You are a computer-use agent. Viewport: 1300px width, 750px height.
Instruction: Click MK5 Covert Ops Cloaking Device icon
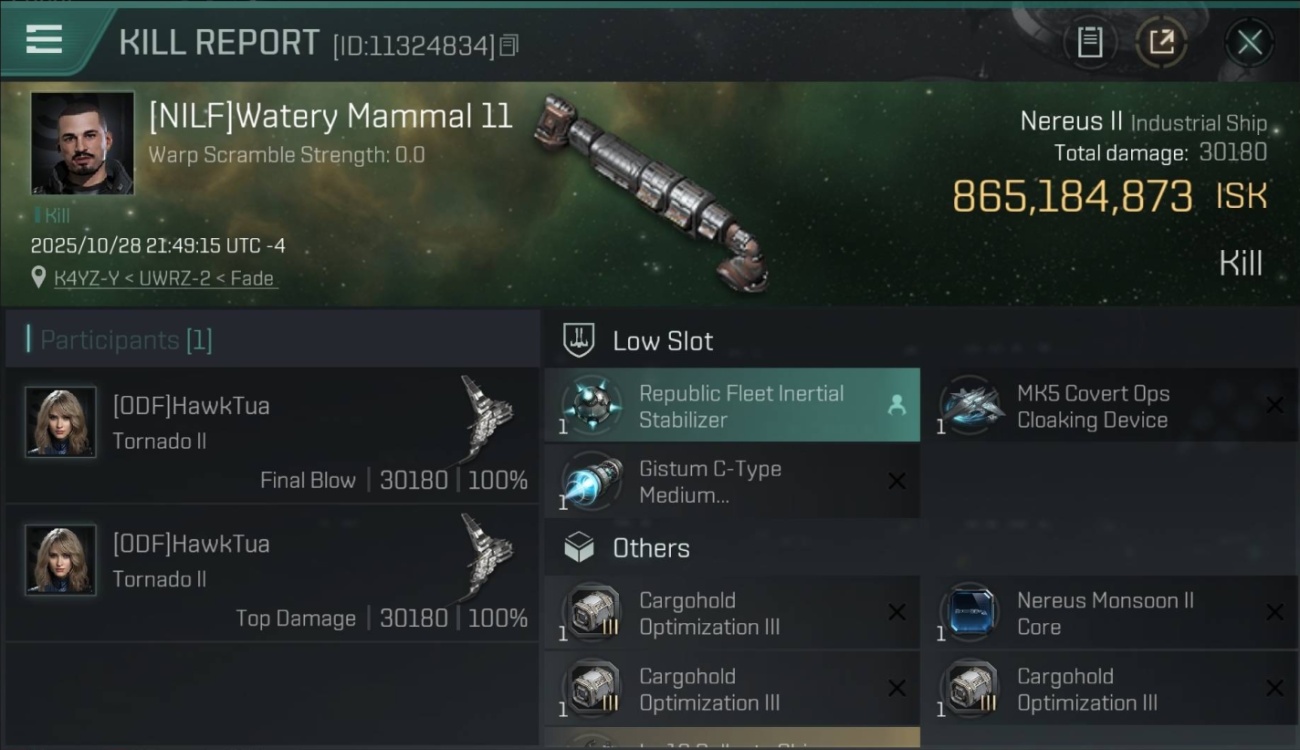[970, 406]
